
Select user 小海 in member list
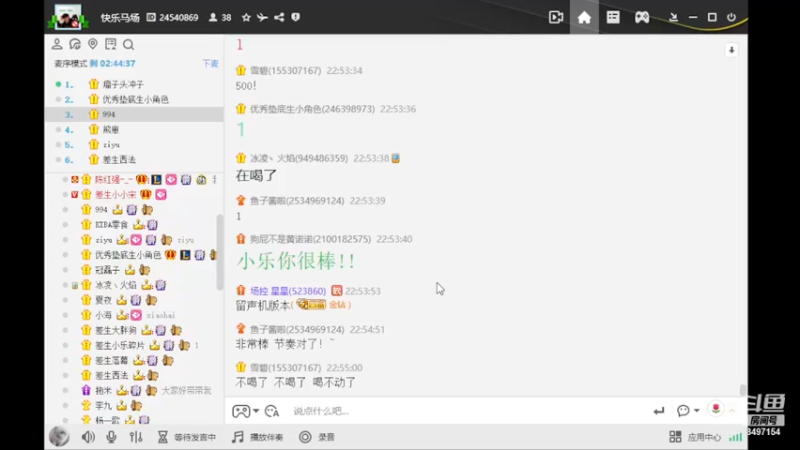coord(103,315)
